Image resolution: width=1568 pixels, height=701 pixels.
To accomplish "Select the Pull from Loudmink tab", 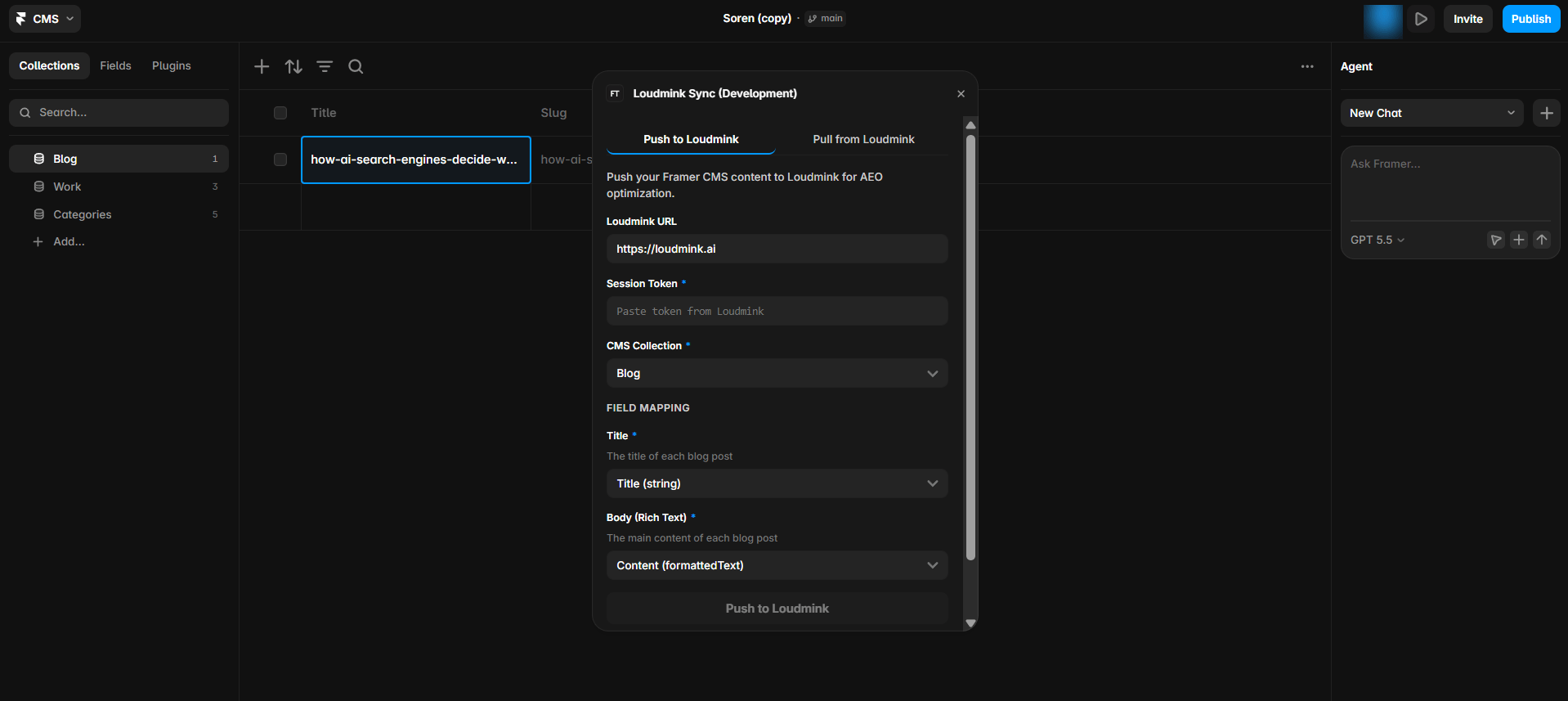I will click(x=863, y=139).
